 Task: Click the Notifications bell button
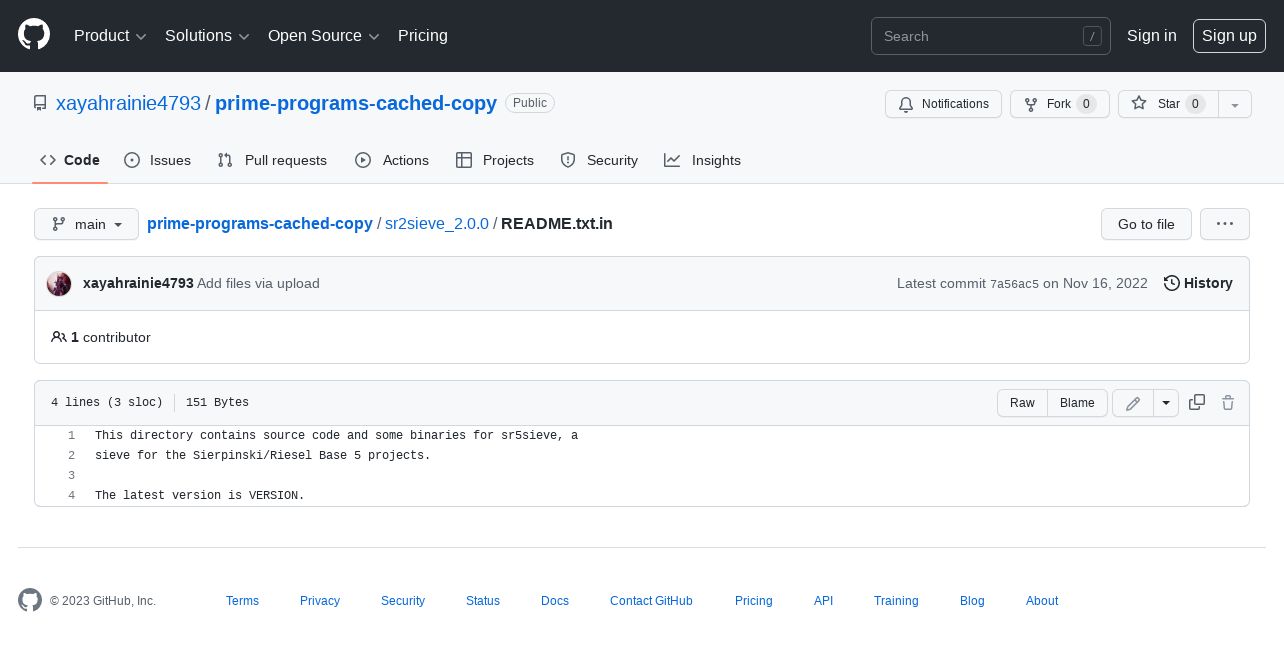point(943,104)
